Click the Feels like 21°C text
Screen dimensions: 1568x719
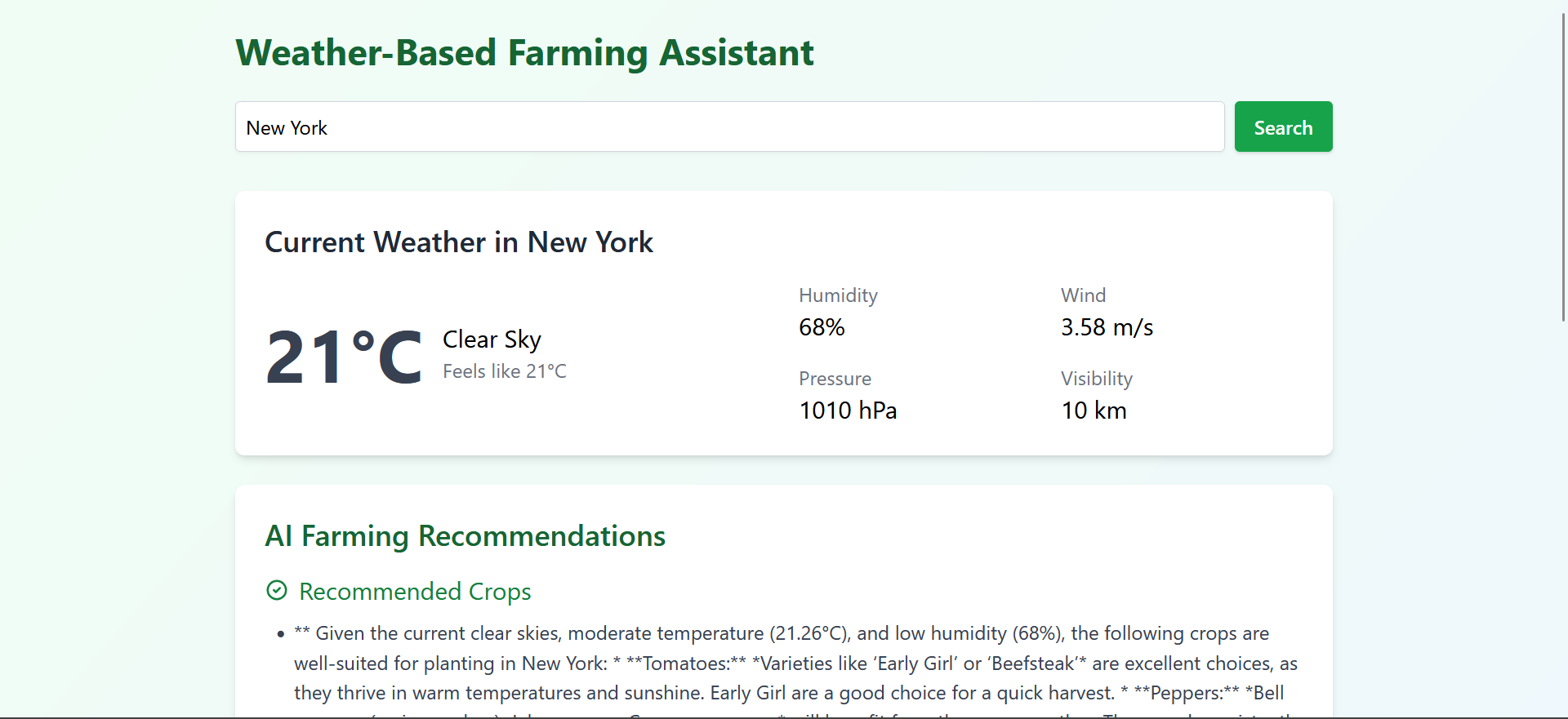[504, 371]
